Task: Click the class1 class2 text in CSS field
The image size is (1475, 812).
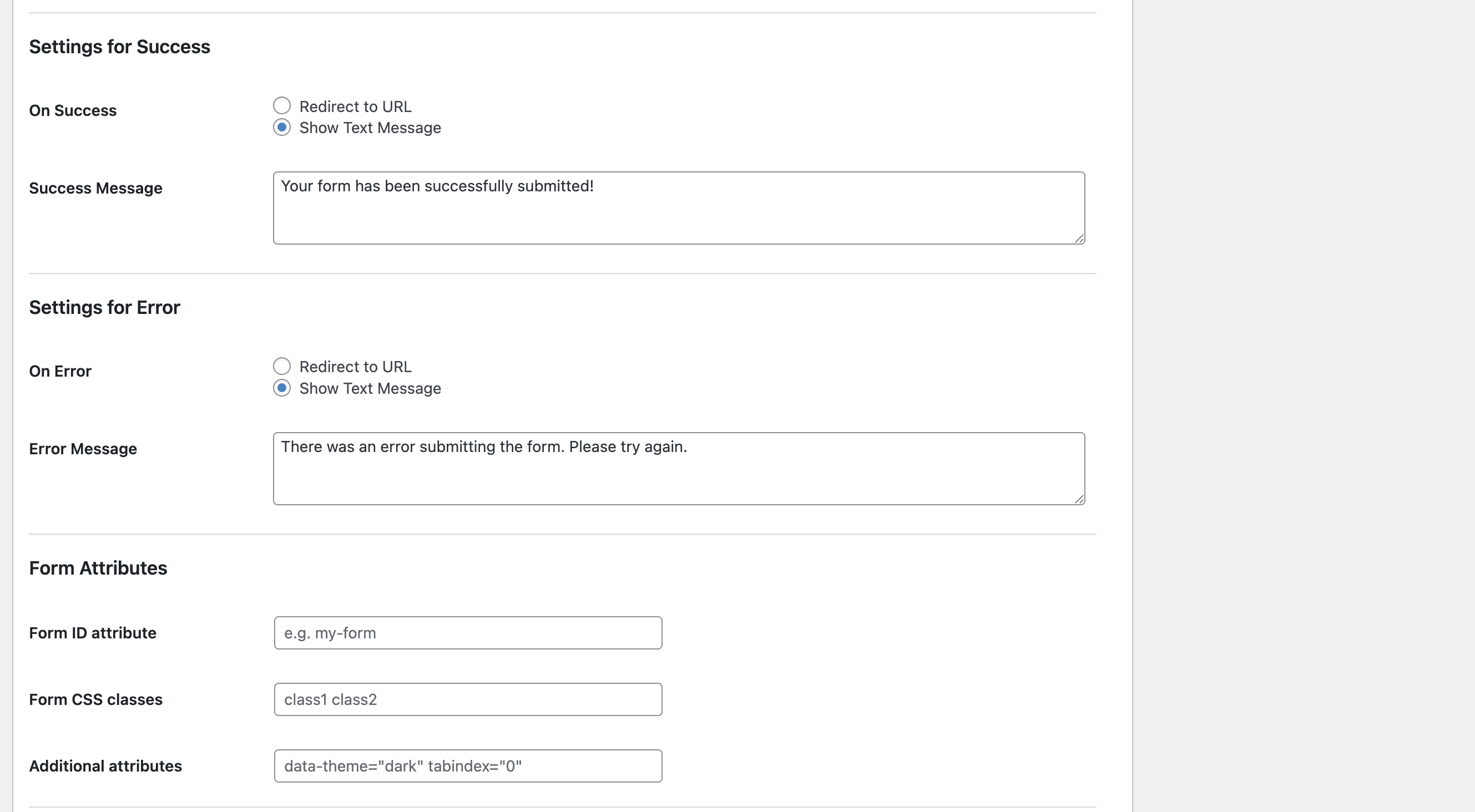Action: pyautogui.click(x=330, y=699)
